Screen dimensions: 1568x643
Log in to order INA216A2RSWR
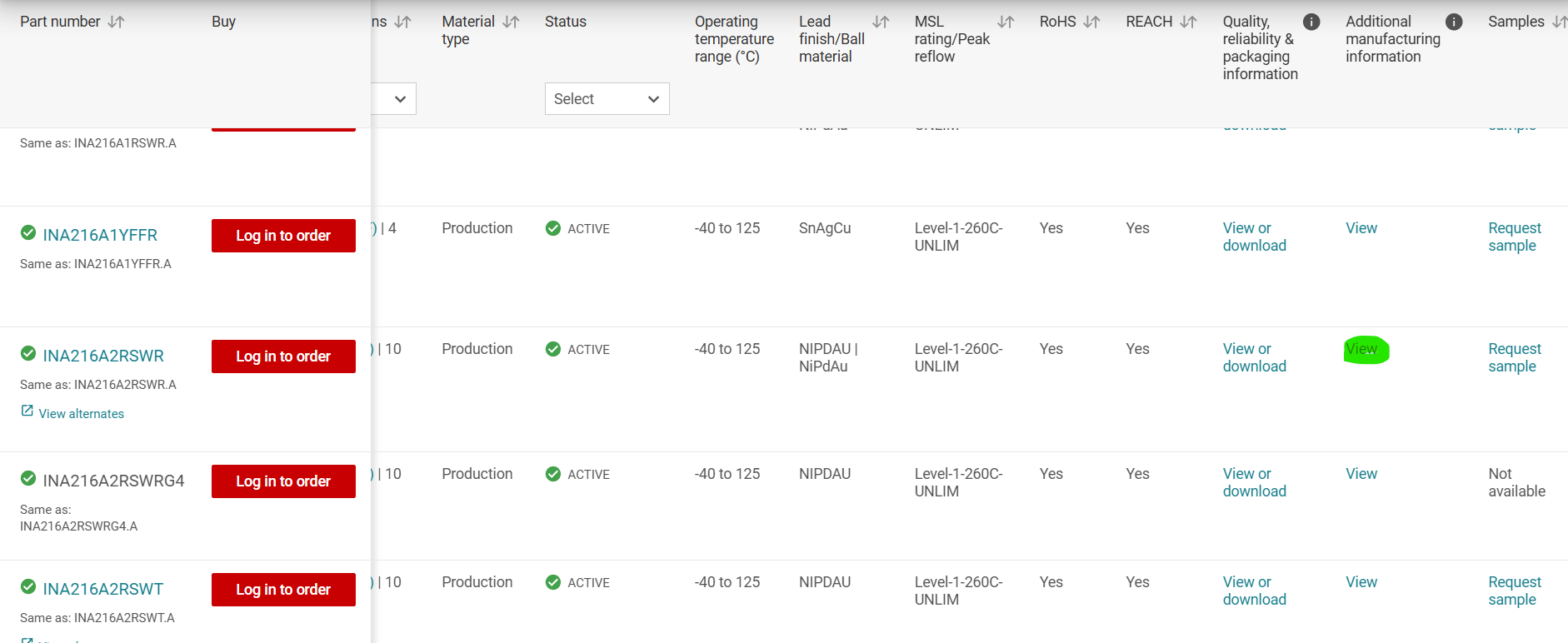click(283, 356)
